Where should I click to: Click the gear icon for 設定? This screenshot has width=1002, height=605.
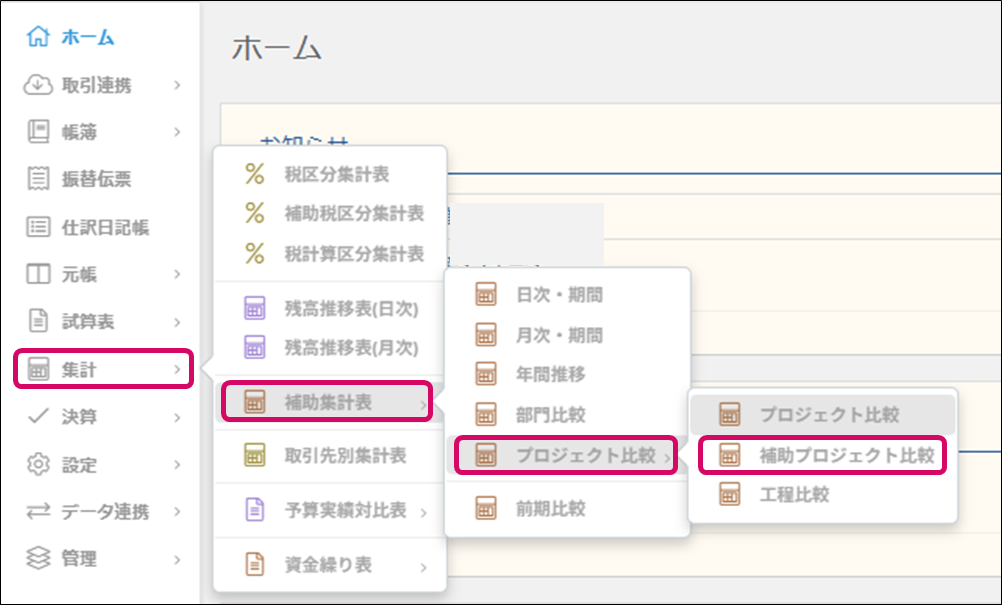[38, 465]
